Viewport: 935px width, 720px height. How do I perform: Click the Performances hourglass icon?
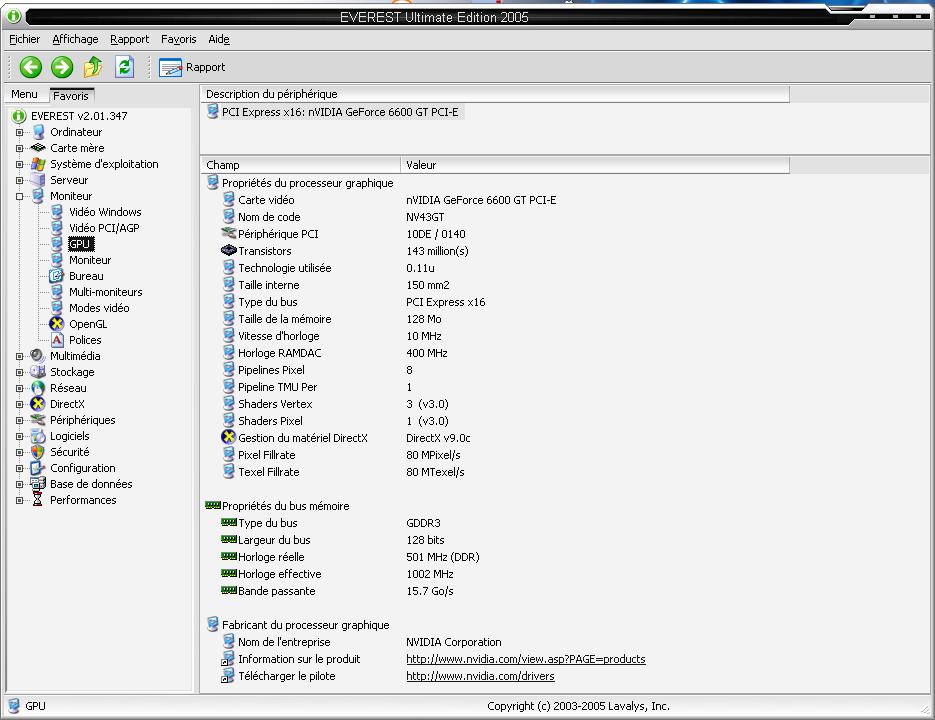click(38, 500)
